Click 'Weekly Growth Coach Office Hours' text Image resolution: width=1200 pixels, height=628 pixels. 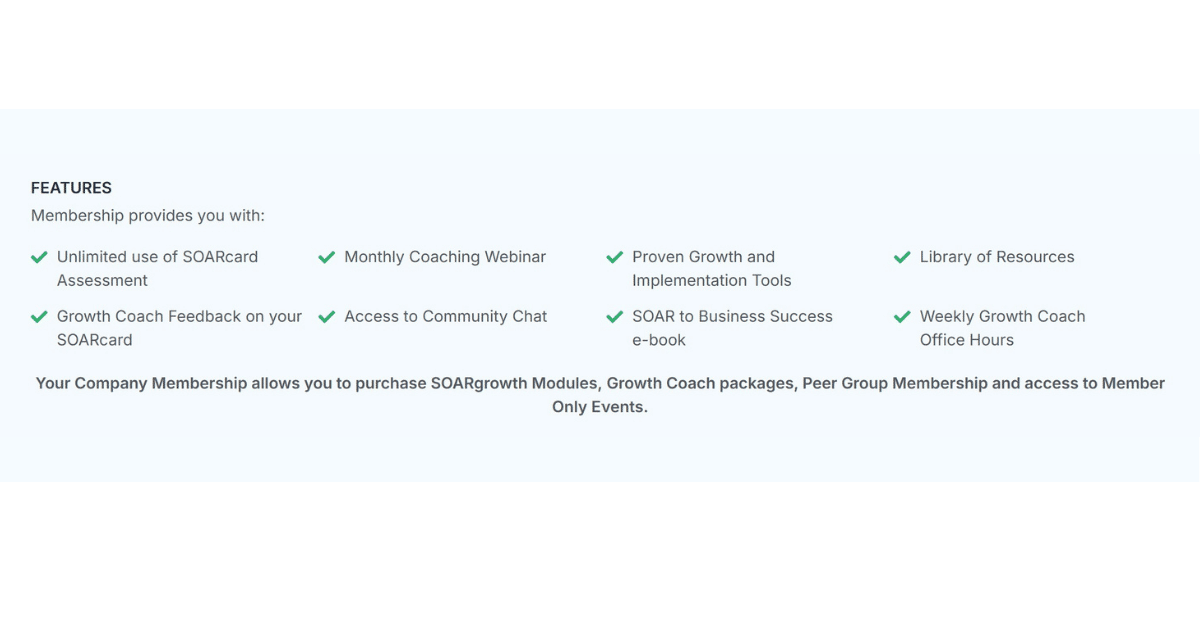click(x=1002, y=328)
